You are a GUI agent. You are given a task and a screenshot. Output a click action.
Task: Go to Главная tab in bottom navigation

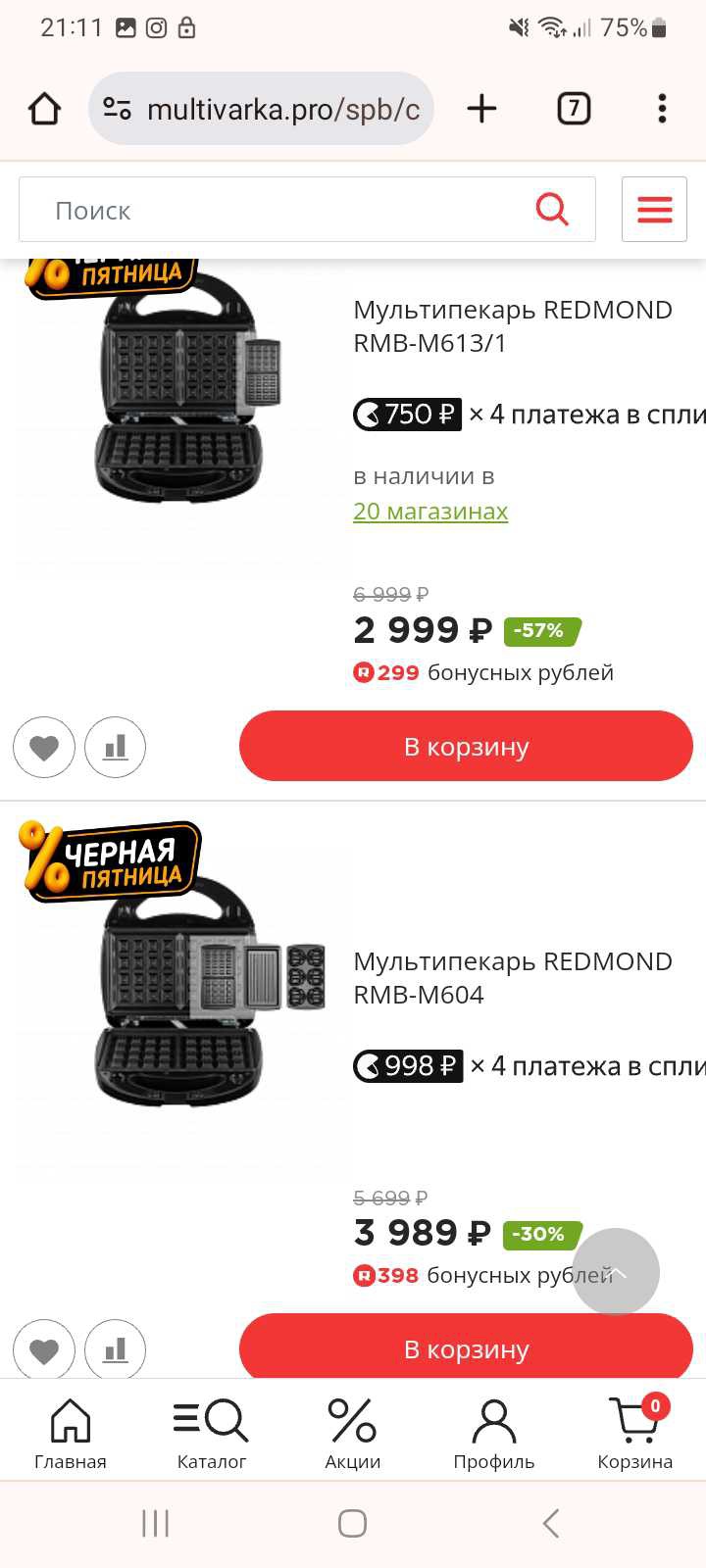(x=71, y=1434)
